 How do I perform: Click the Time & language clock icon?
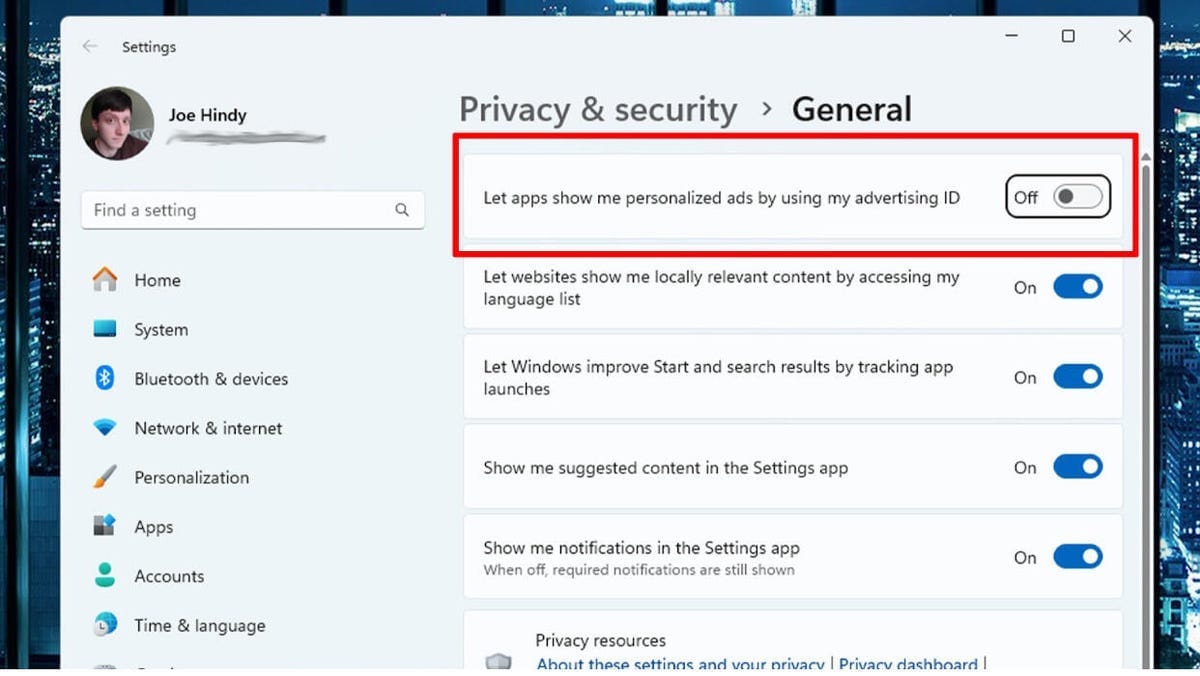pos(105,625)
